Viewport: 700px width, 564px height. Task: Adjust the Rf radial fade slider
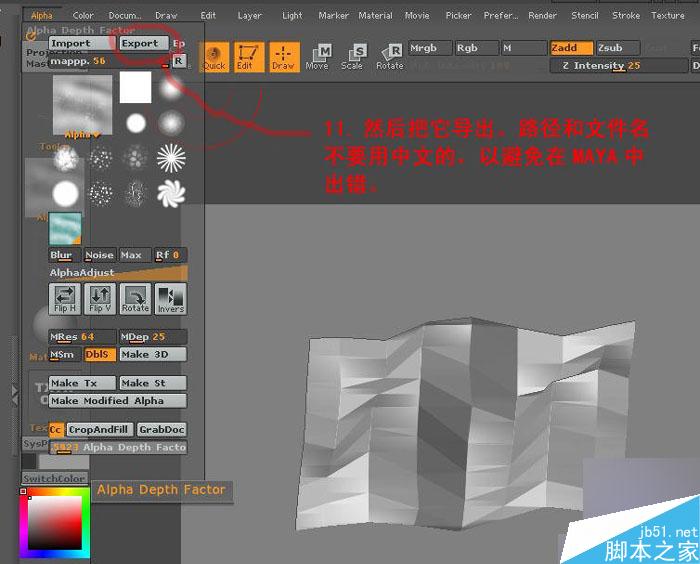click(x=171, y=255)
